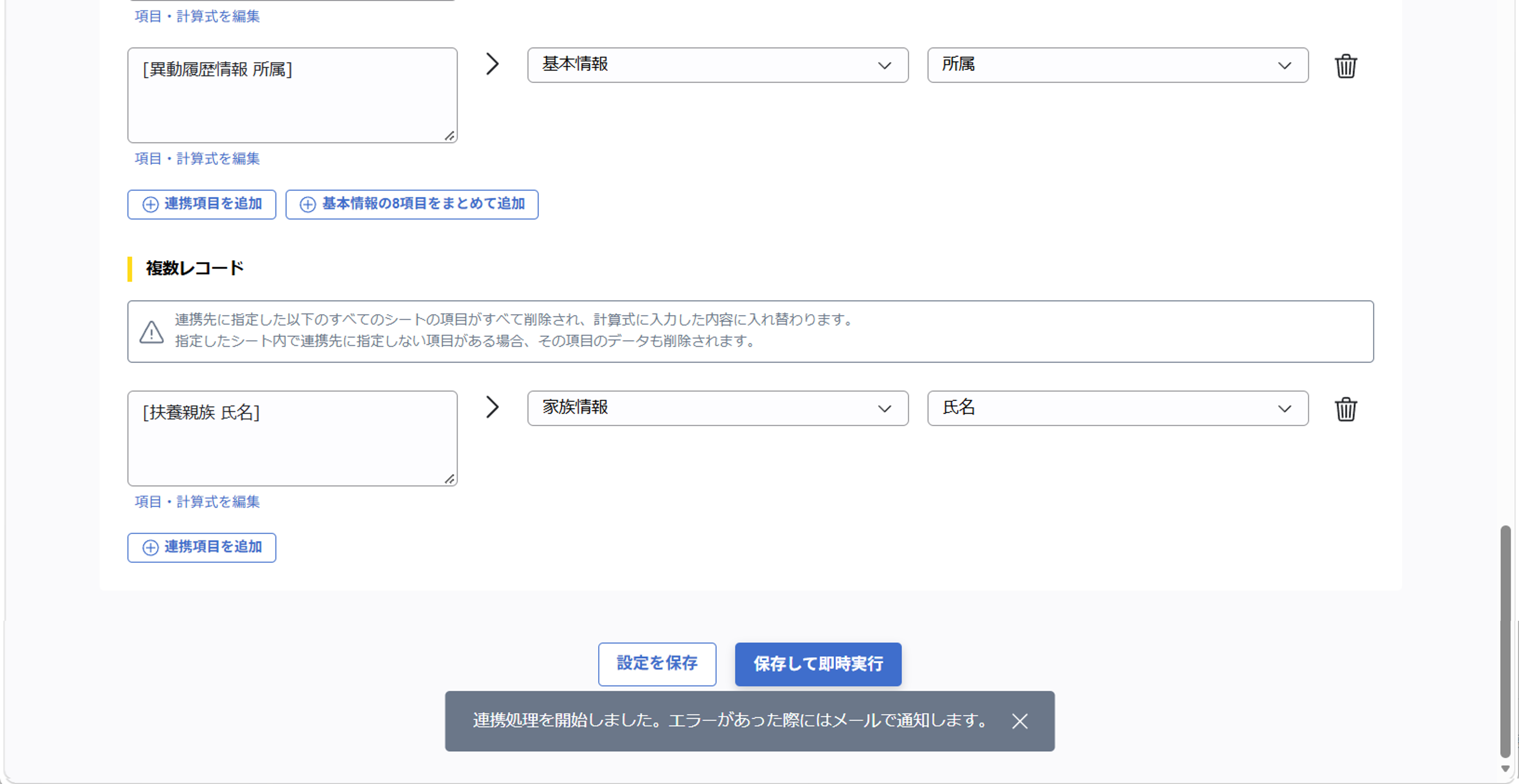Click the vertical scrollbar thumb
Image resolution: width=1519 pixels, height=784 pixels.
pos(1505,641)
